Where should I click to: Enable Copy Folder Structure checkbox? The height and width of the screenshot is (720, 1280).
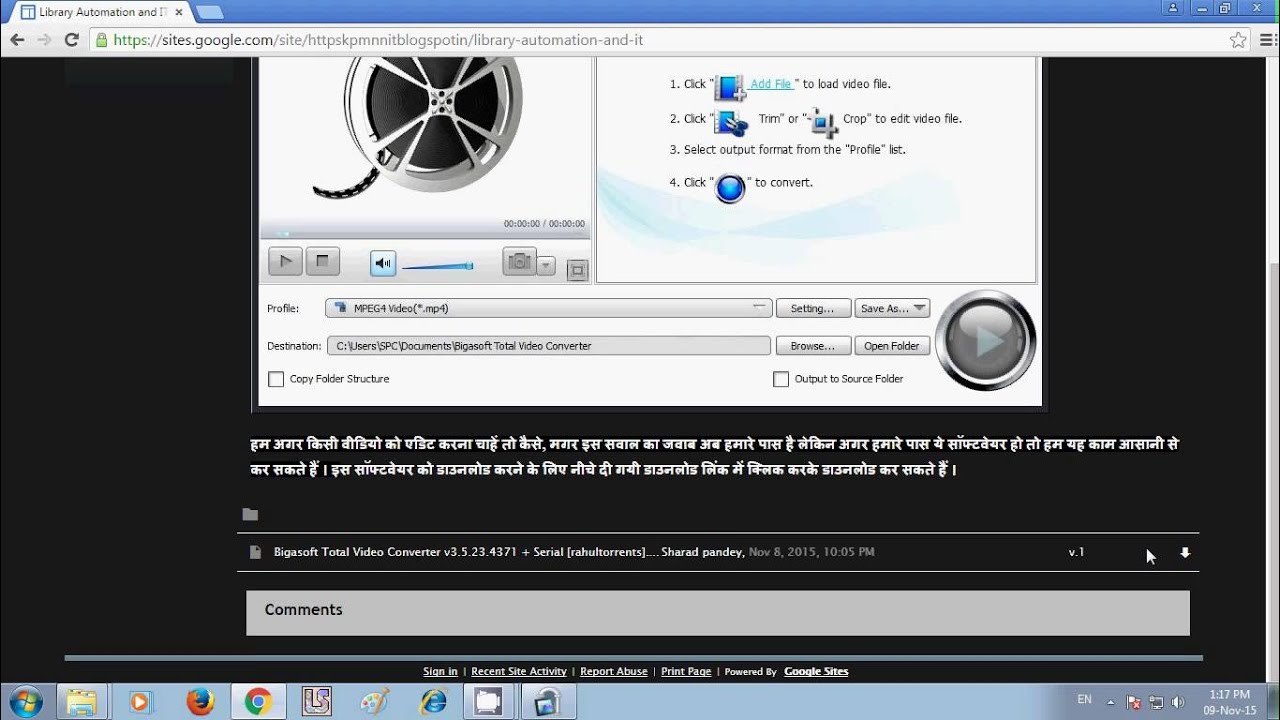point(276,379)
